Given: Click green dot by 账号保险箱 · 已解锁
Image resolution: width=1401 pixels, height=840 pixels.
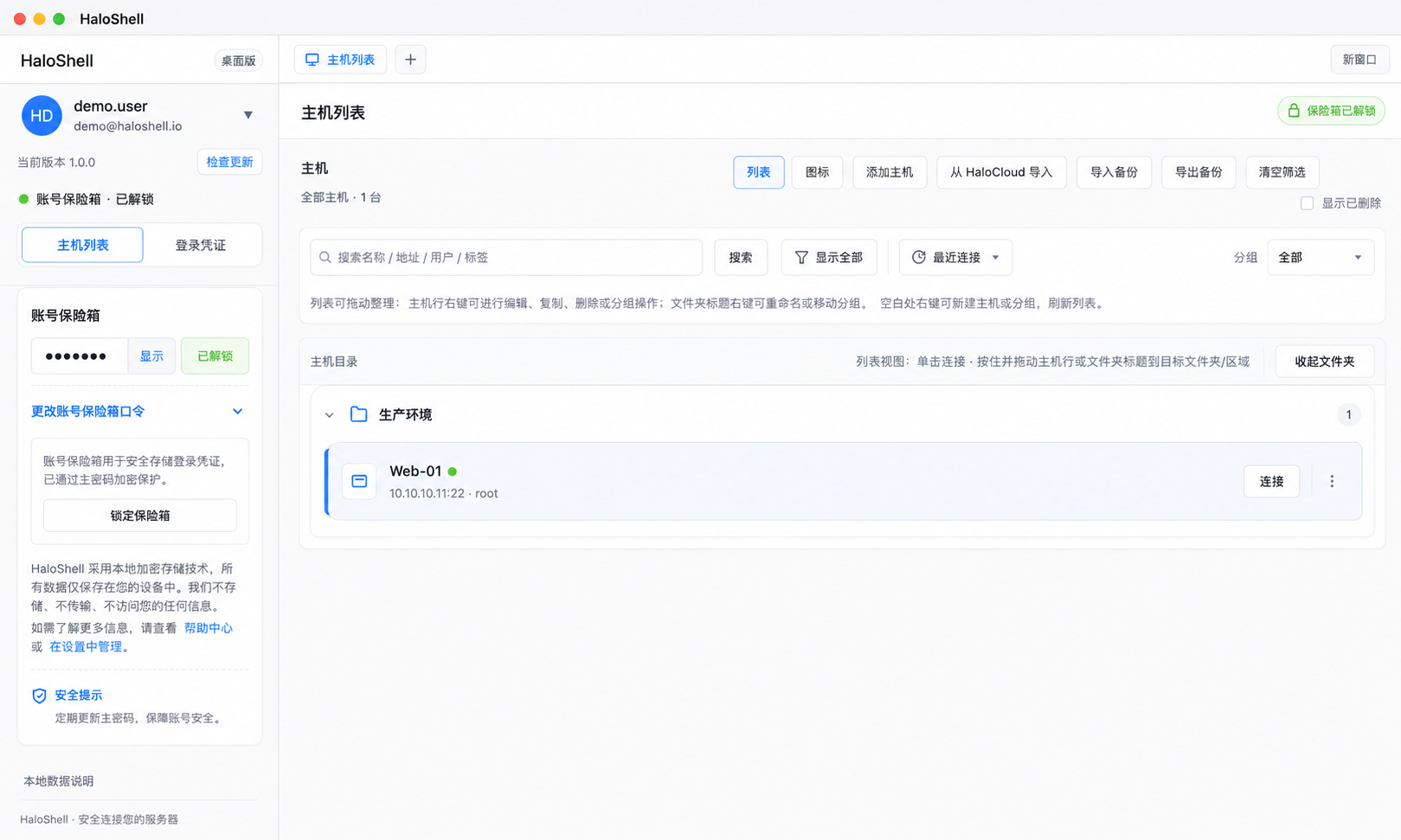Looking at the screenshot, I should click(23, 199).
